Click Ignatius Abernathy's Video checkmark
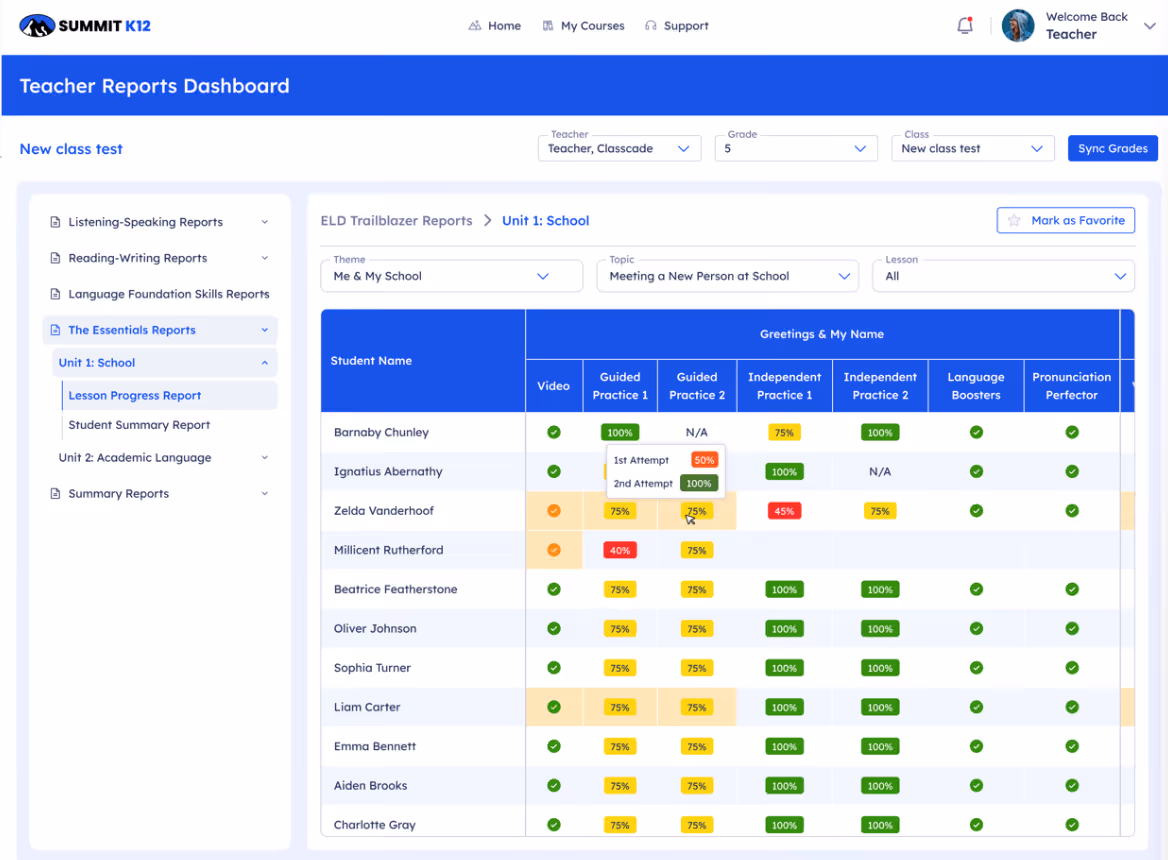 [553, 471]
